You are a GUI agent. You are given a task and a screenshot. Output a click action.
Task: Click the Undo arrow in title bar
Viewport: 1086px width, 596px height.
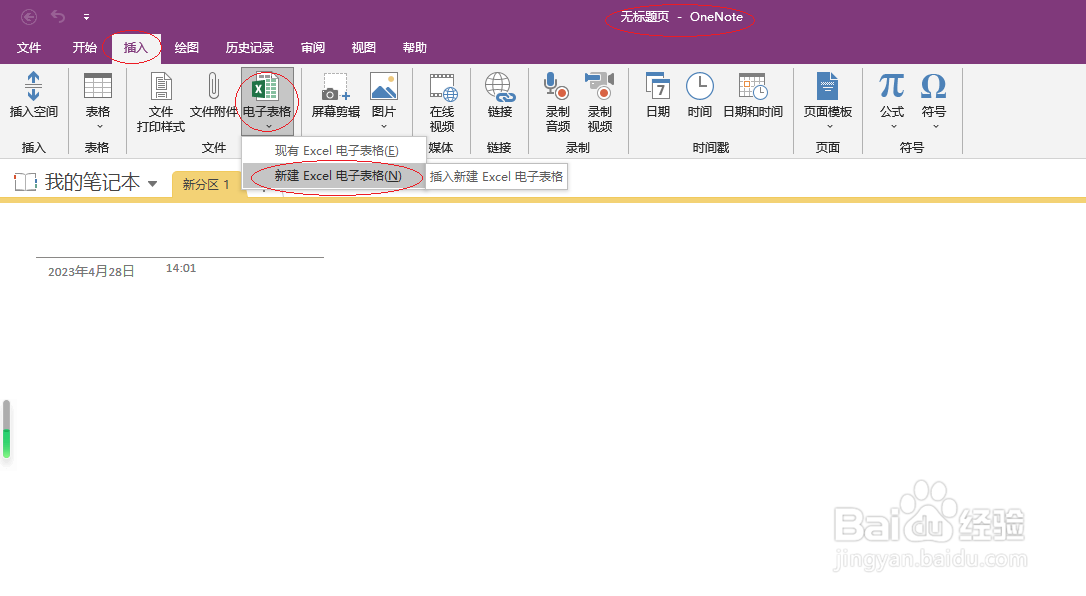pyautogui.click(x=58, y=17)
